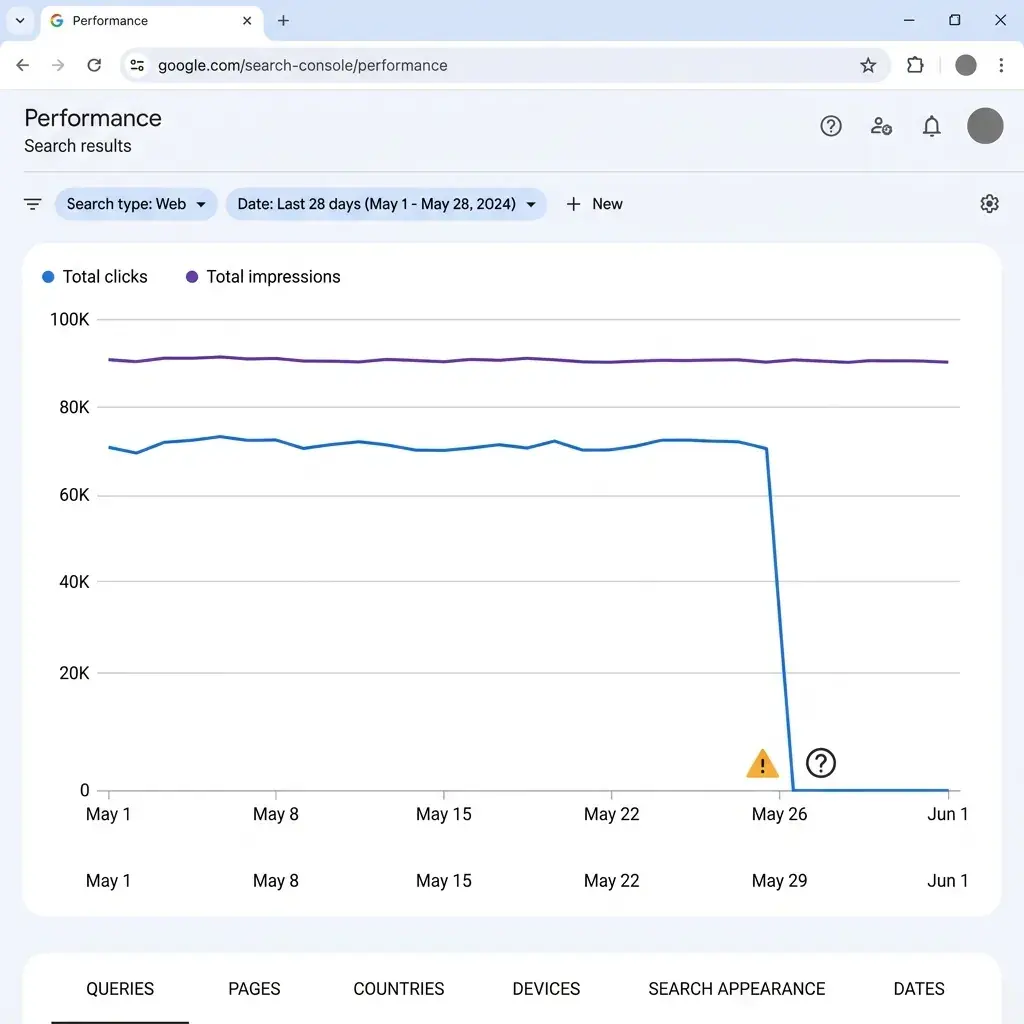Click the 80K y-axis label
The height and width of the screenshot is (1024, 1024).
click(x=74, y=408)
